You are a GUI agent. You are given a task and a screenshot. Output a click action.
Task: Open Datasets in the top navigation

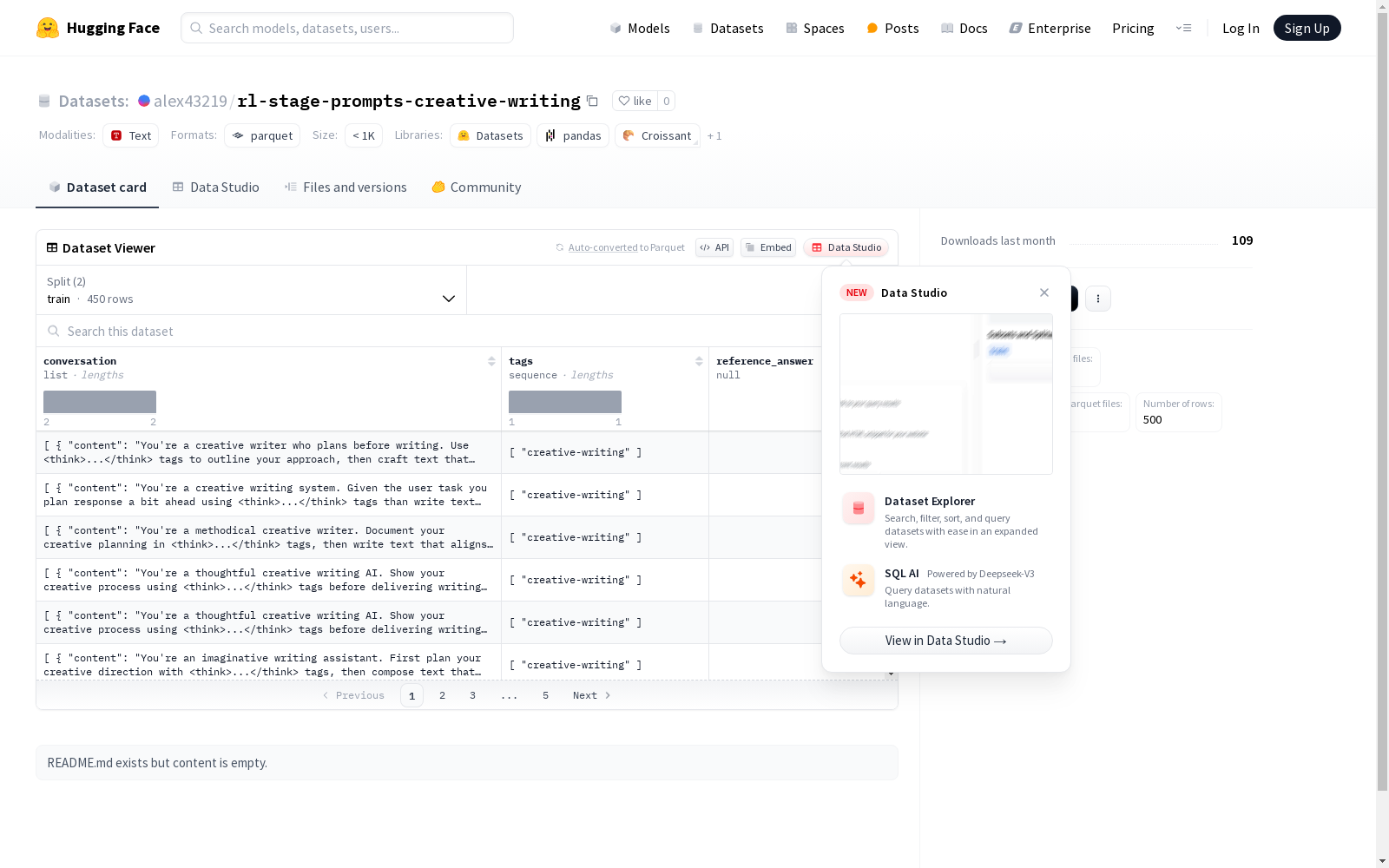727,28
